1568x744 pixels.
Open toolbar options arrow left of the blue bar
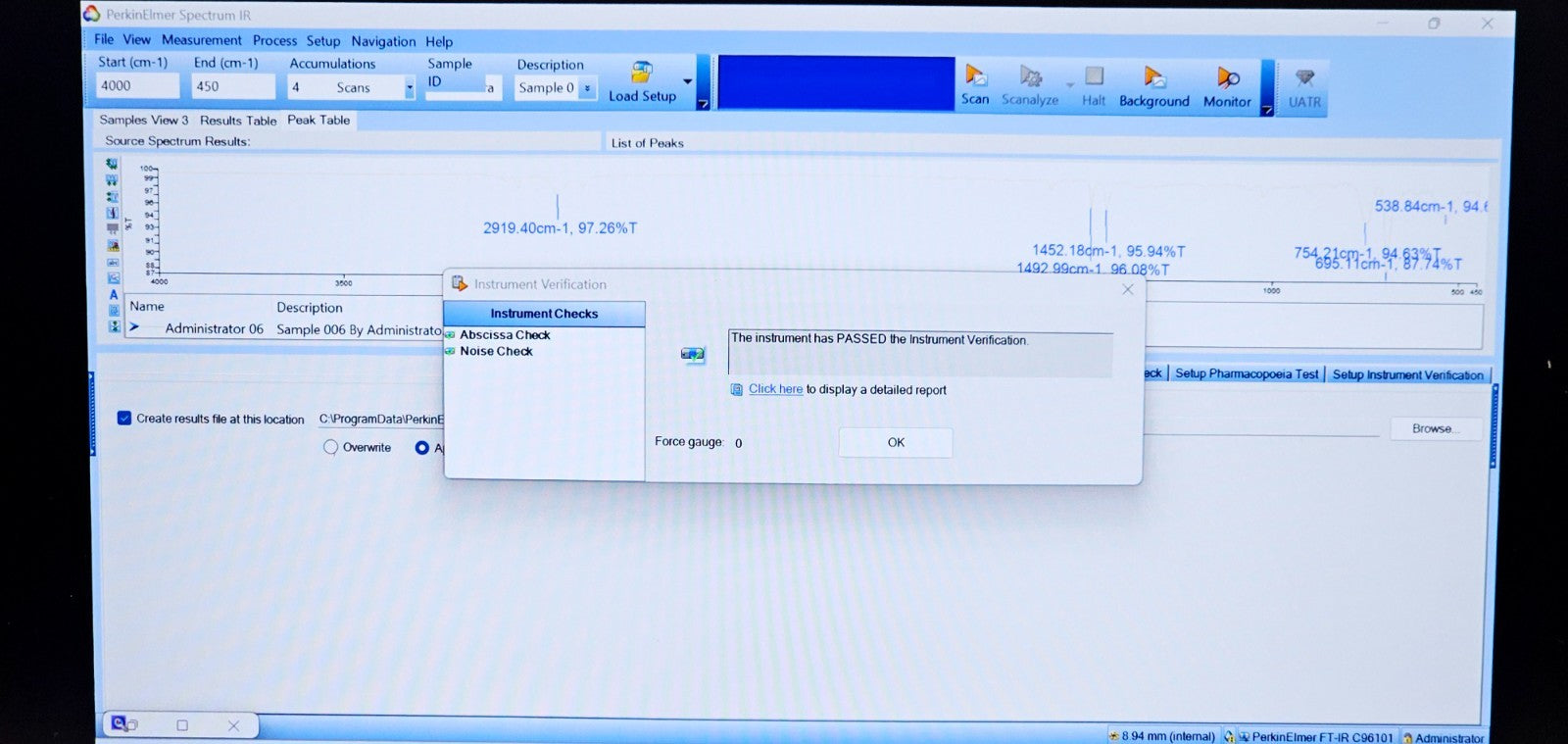pos(703,103)
